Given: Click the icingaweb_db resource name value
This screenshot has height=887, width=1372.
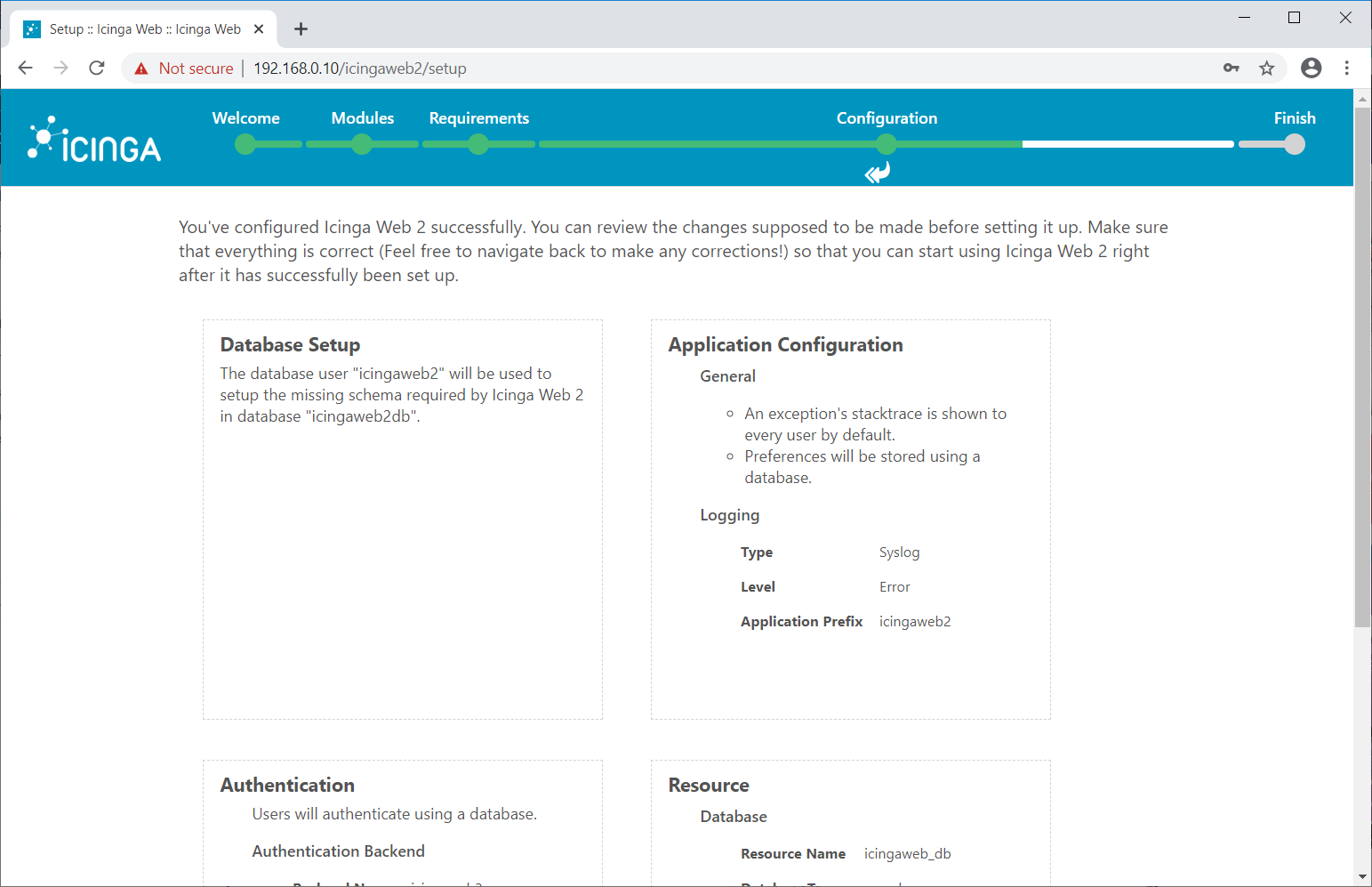Looking at the screenshot, I should [x=908, y=854].
